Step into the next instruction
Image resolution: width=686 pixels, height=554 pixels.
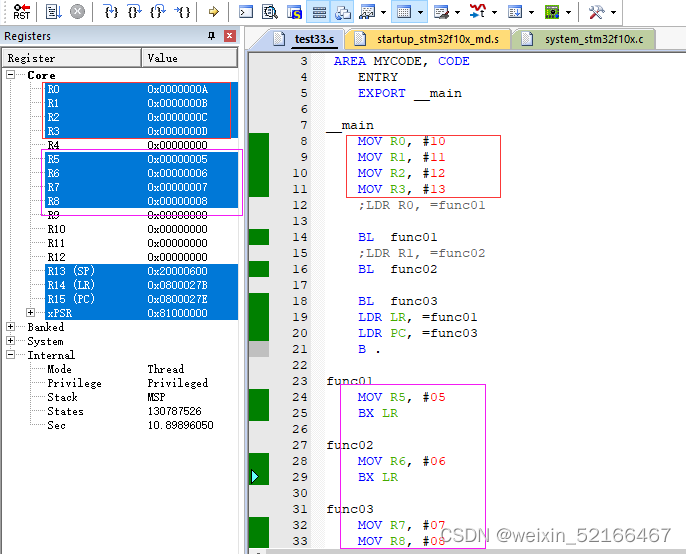click(x=111, y=12)
